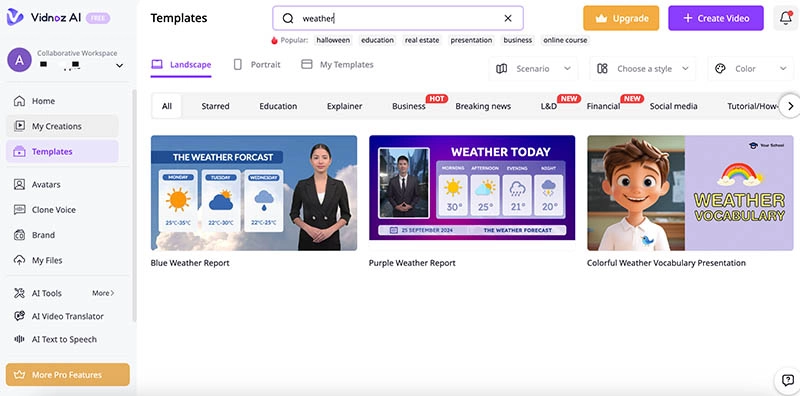This screenshot has height=396, width=800.
Task: Open the Blue Weather Report thumbnail
Action: pyautogui.click(x=254, y=193)
